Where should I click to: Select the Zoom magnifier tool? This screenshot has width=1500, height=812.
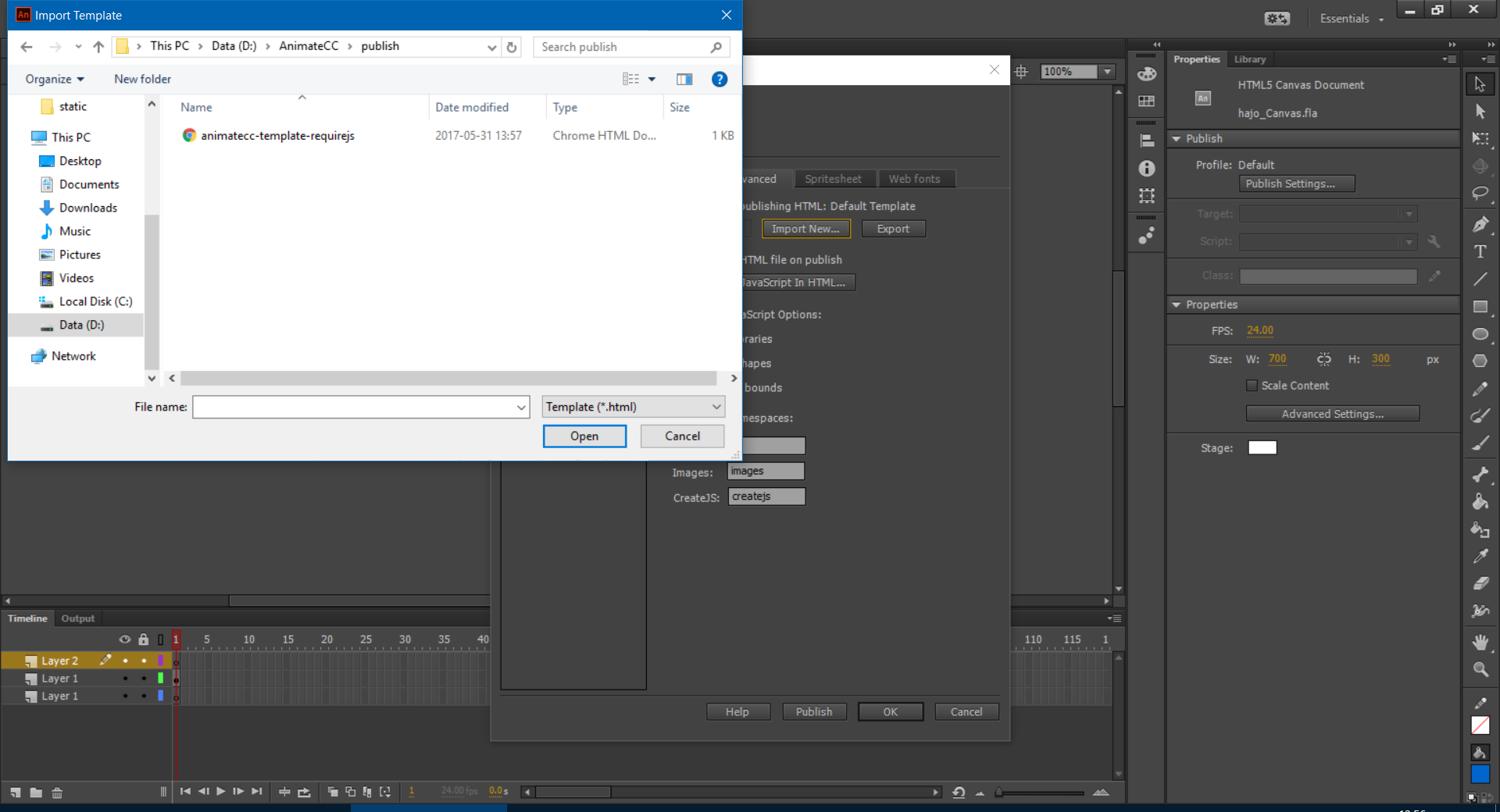[x=1480, y=669]
